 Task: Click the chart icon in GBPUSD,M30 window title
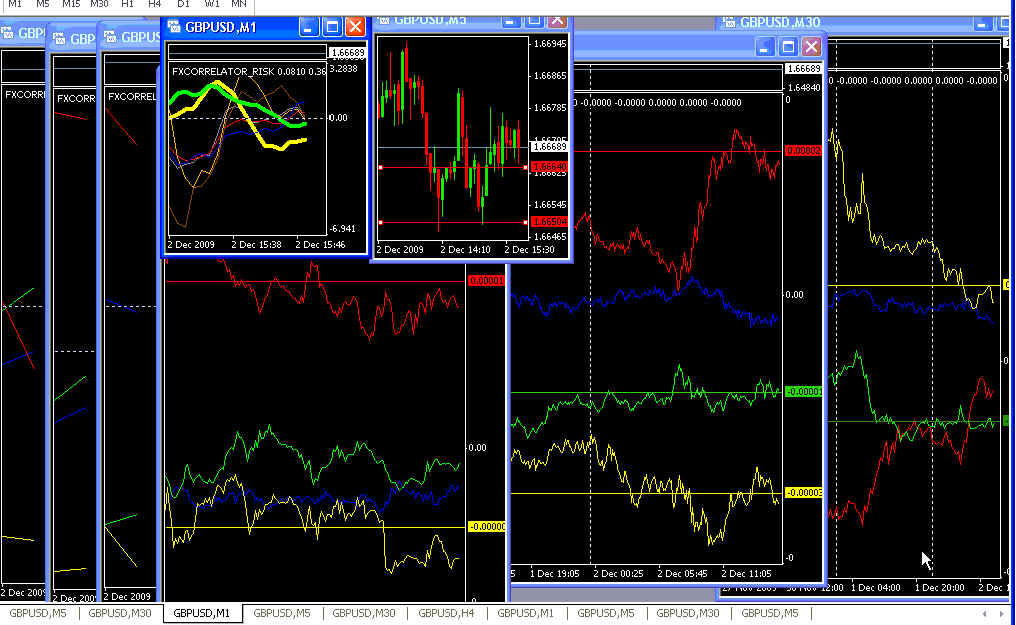[729, 22]
